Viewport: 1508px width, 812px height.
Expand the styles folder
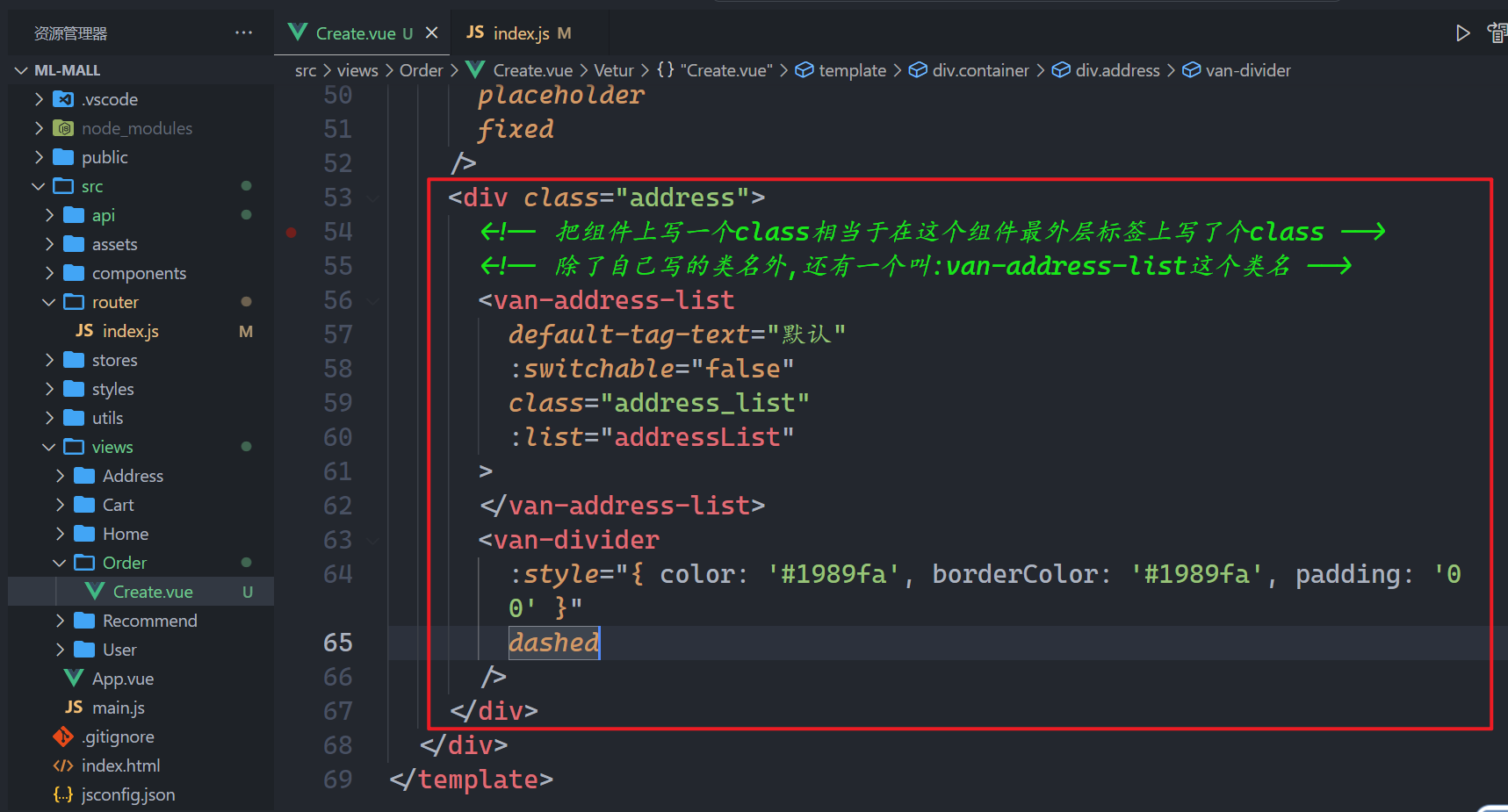pos(49,389)
